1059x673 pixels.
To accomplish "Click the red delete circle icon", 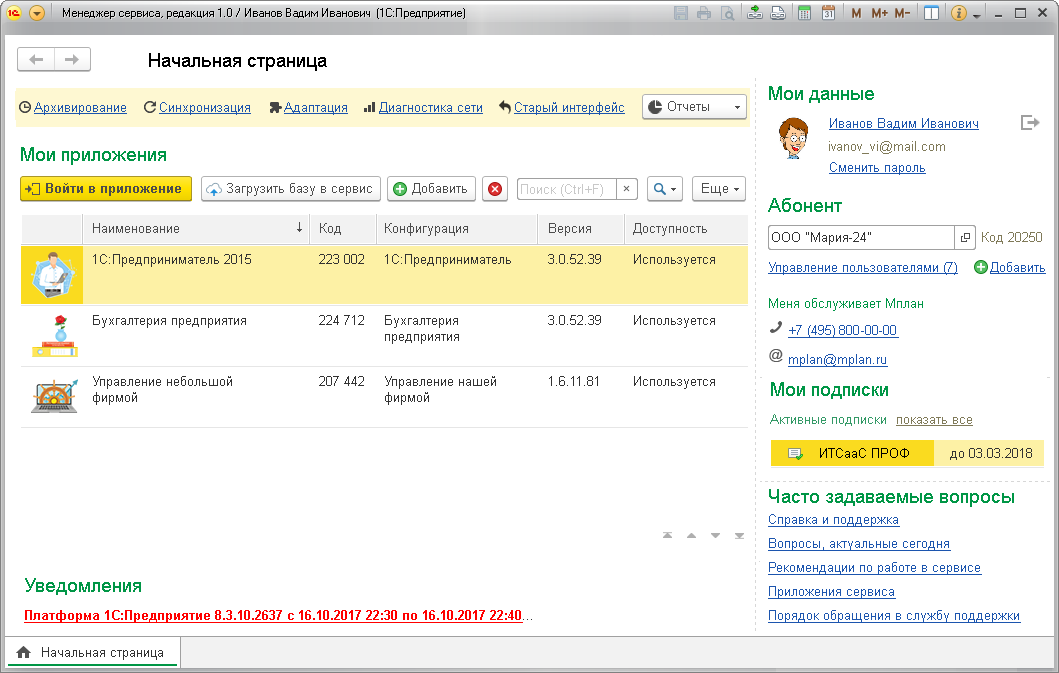I will point(495,189).
